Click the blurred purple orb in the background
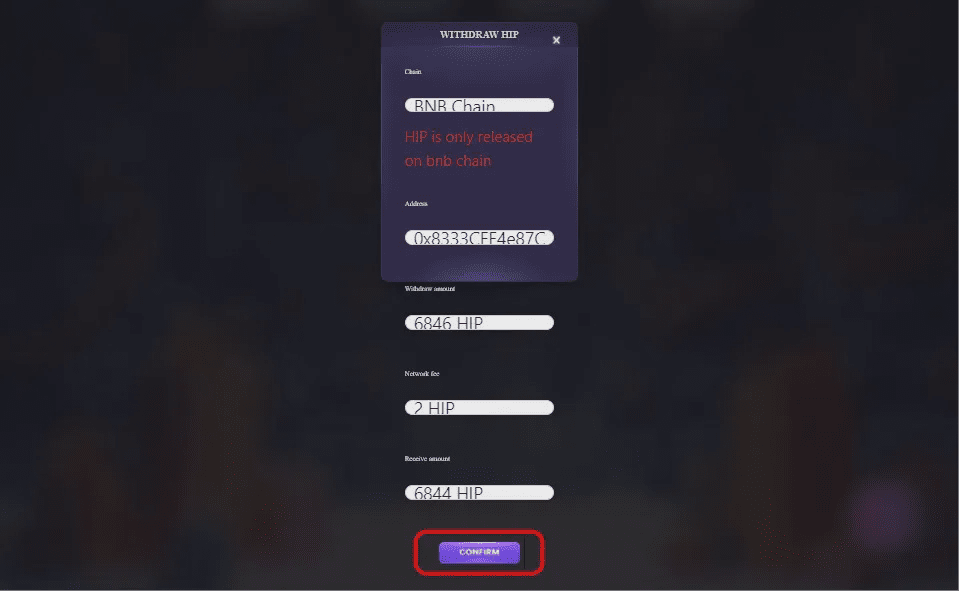Image resolution: width=959 pixels, height=591 pixels. click(885, 511)
